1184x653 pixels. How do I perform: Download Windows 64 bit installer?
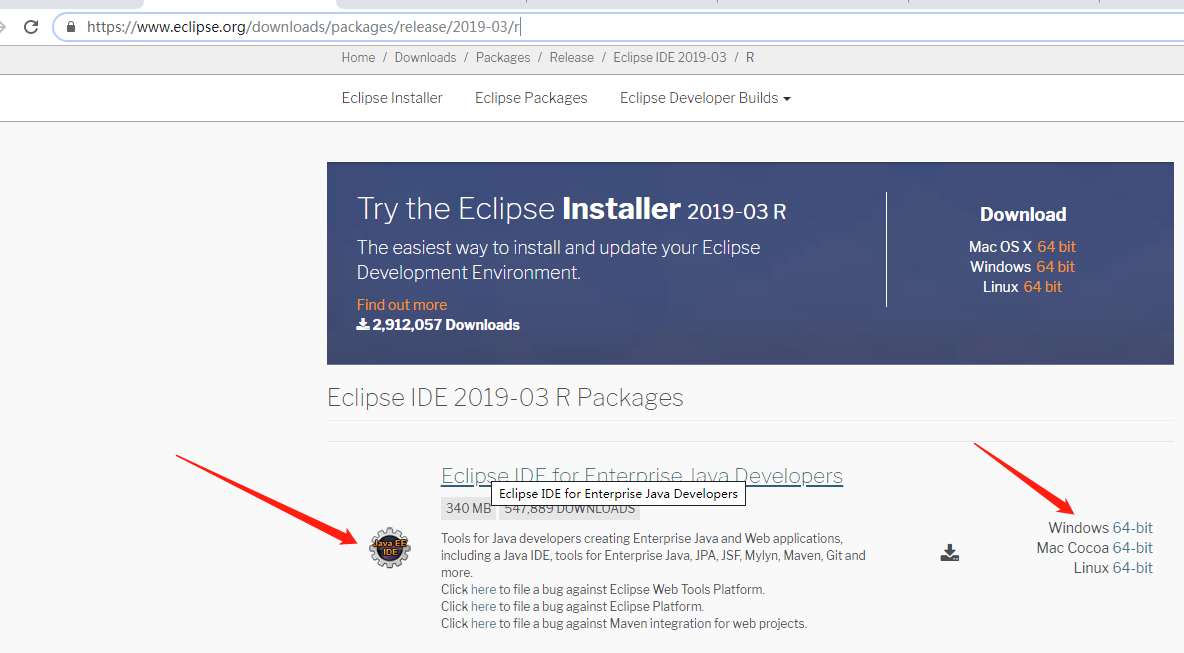coord(1057,266)
